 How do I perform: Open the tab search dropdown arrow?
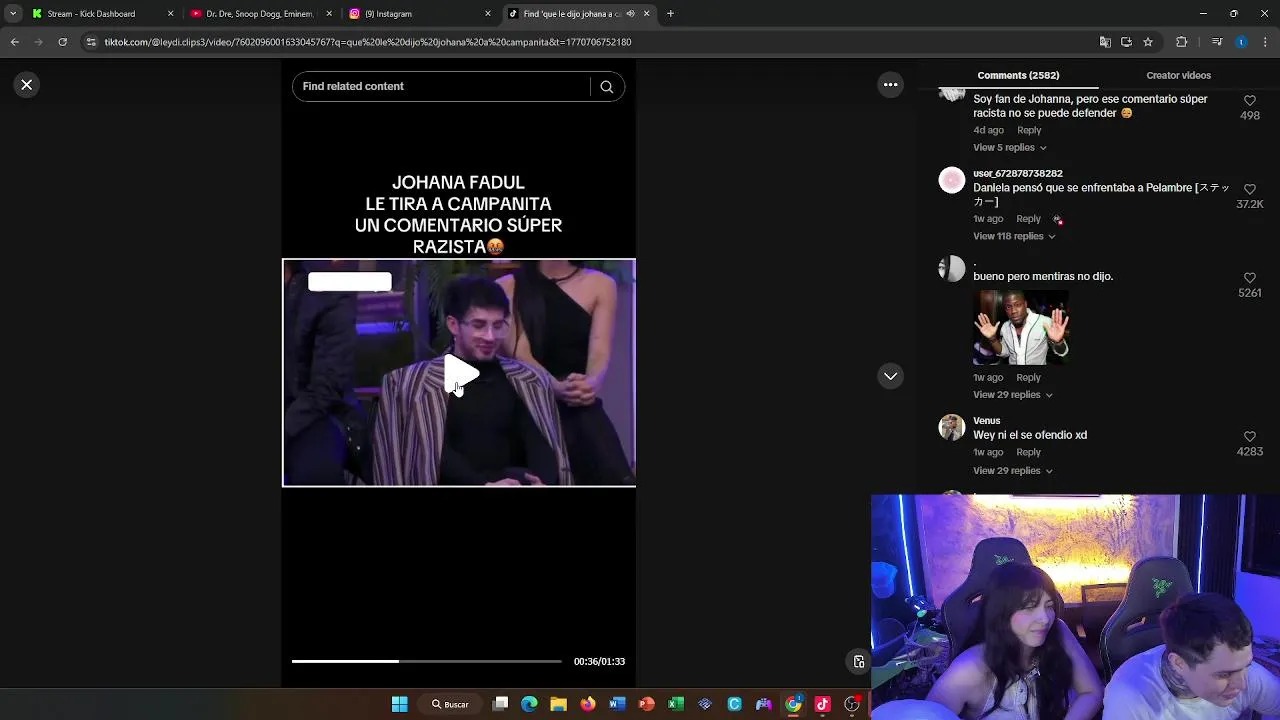tap(12, 14)
